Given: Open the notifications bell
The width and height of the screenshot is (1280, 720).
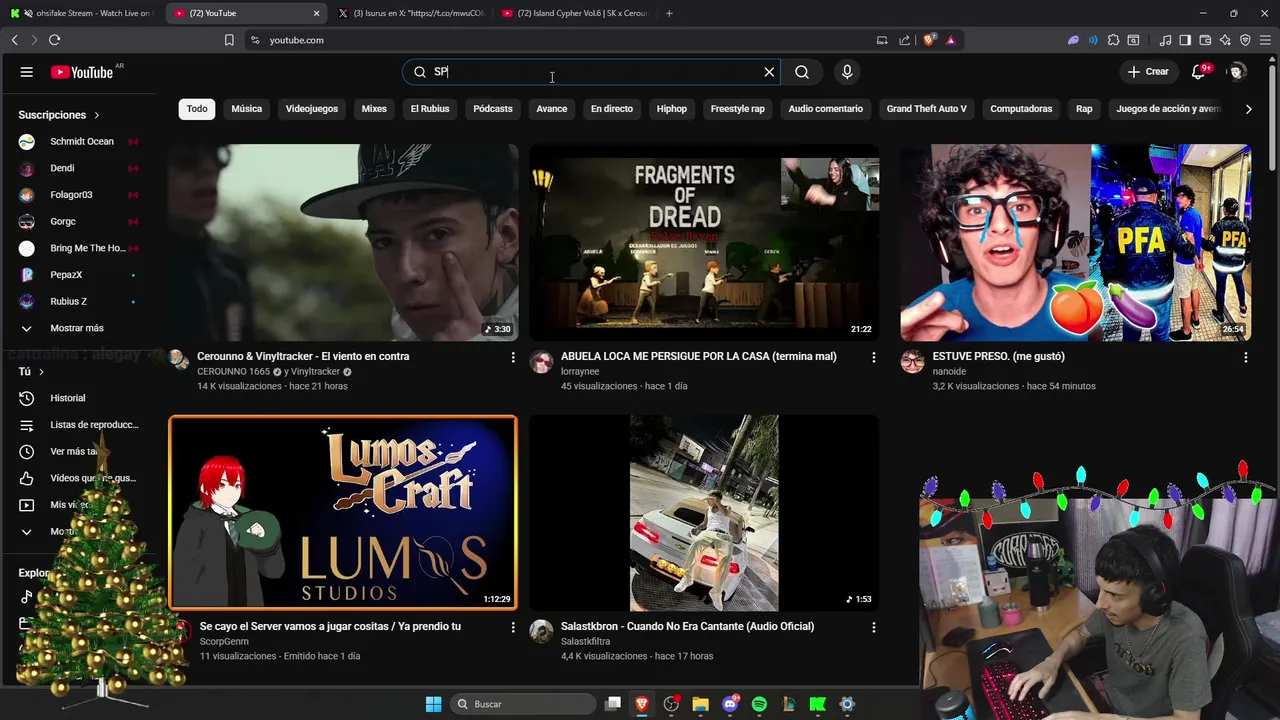Looking at the screenshot, I should pos(1199,72).
